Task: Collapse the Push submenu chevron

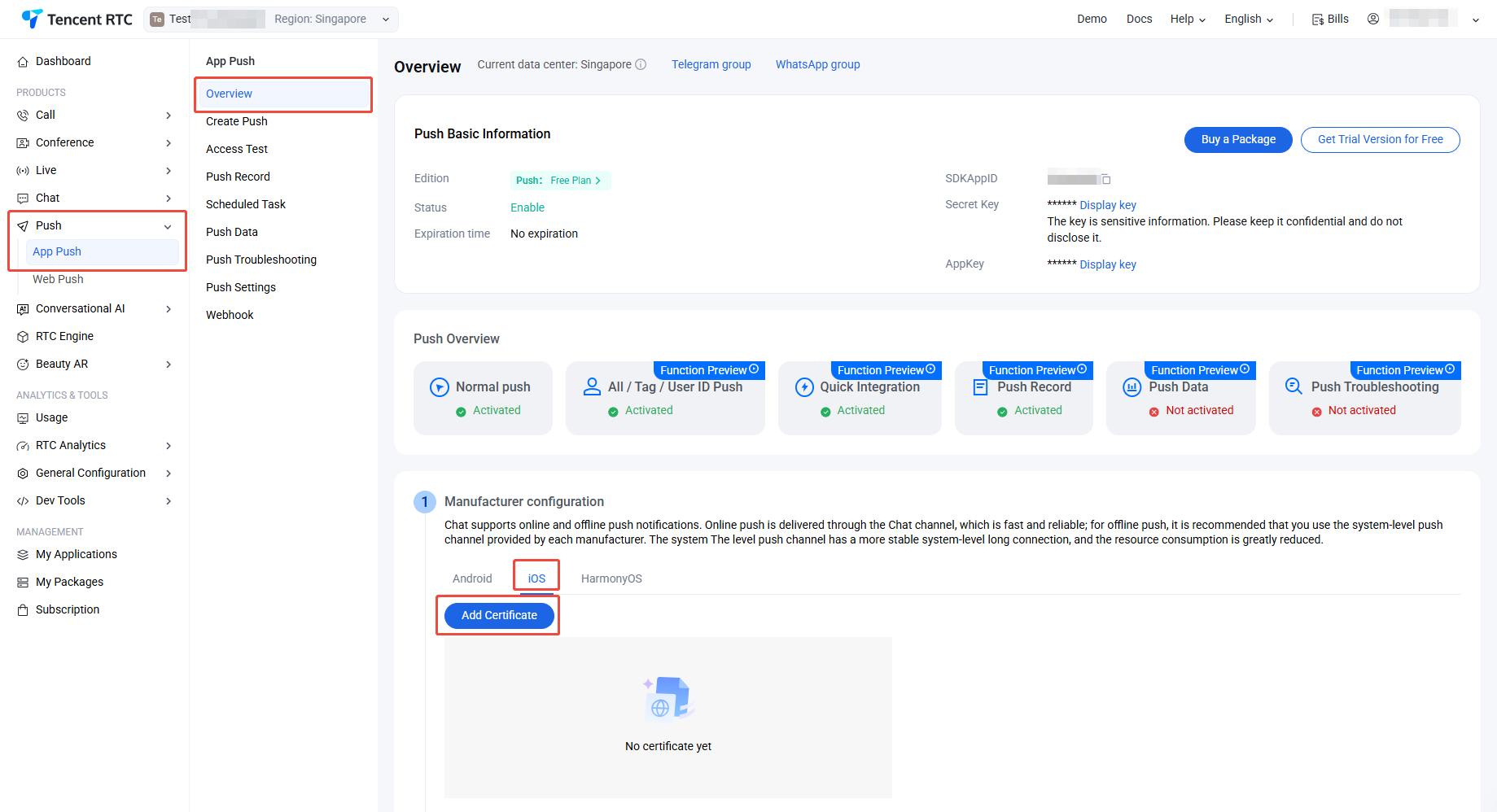Action: point(168,226)
